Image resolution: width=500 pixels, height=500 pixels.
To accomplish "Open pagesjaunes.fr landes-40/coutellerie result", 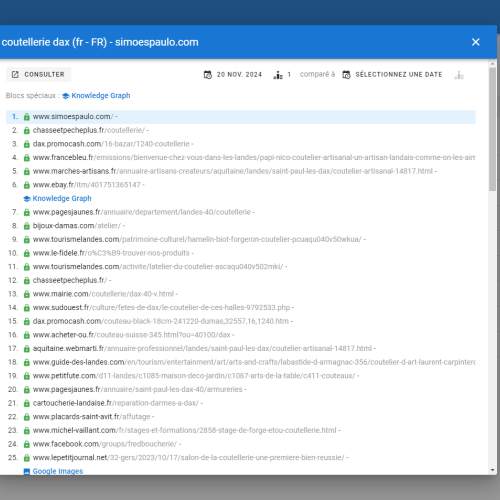I will pyautogui.click(x=142, y=212).
